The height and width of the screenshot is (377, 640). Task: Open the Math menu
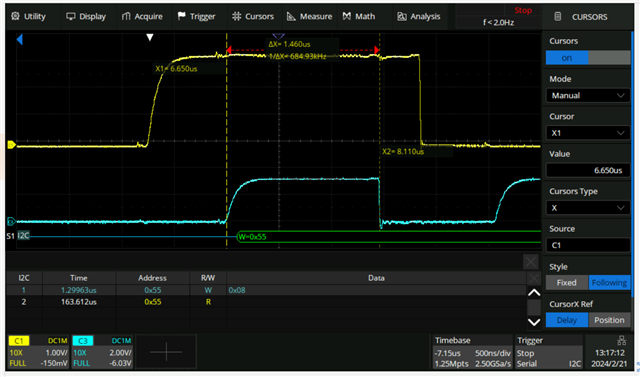click(x=359, y=16)
